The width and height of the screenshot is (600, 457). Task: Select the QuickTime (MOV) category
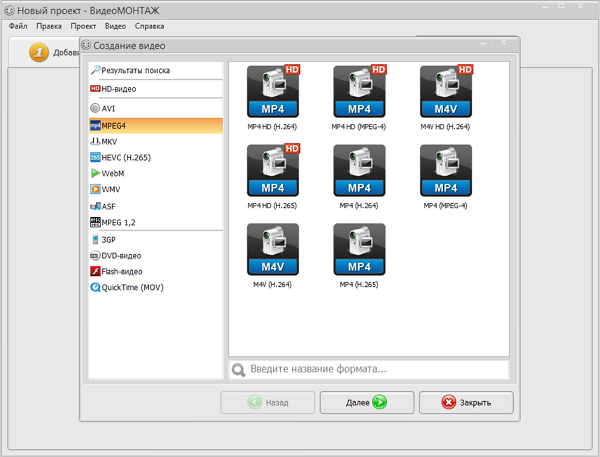(x=156, y=287)
